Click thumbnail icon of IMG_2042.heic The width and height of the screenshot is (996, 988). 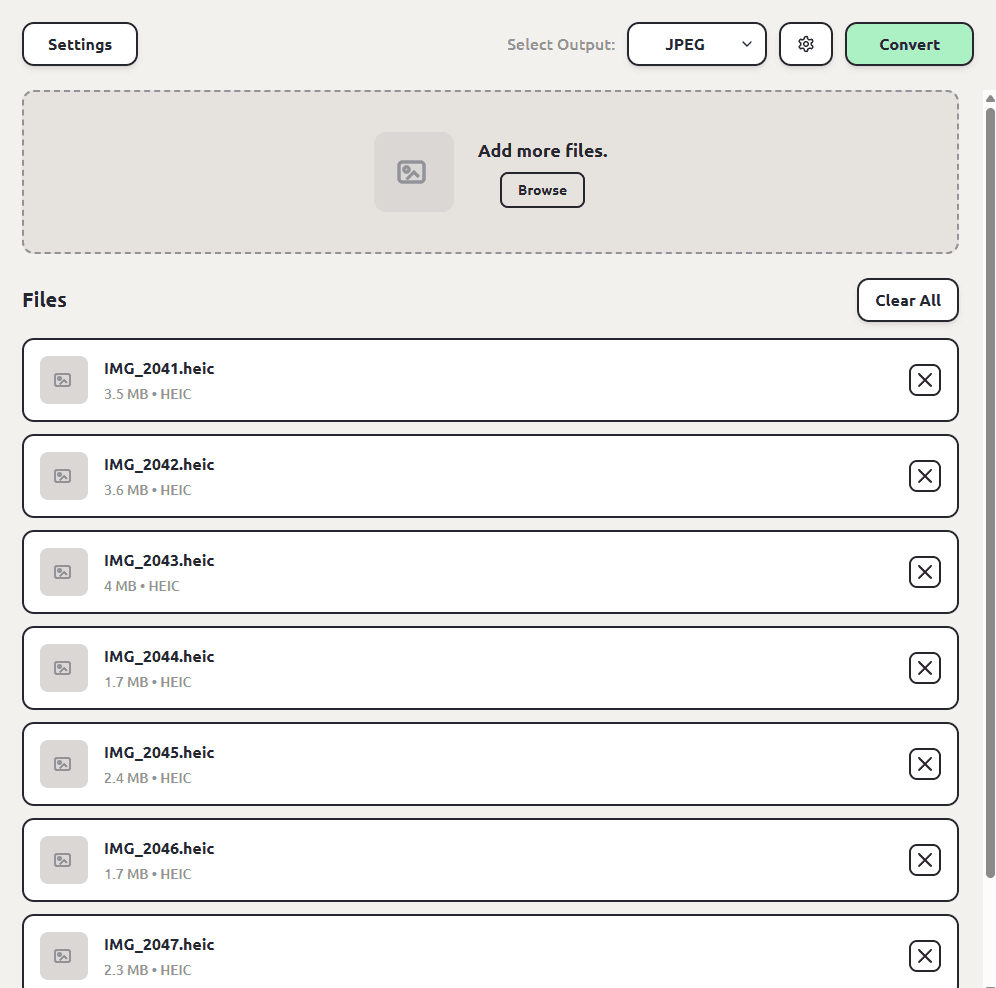coord(64,476)
